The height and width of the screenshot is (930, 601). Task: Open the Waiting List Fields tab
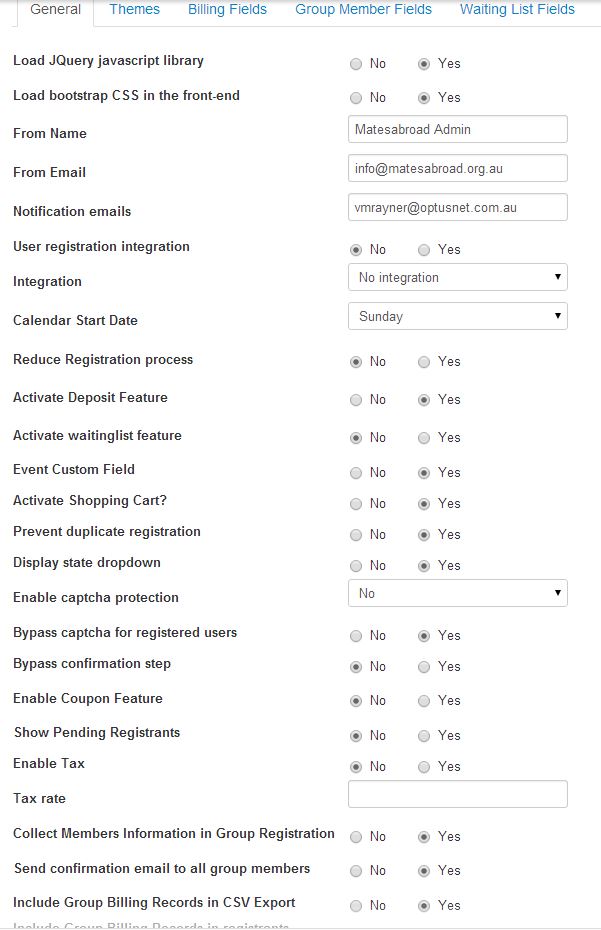[517, 10]
